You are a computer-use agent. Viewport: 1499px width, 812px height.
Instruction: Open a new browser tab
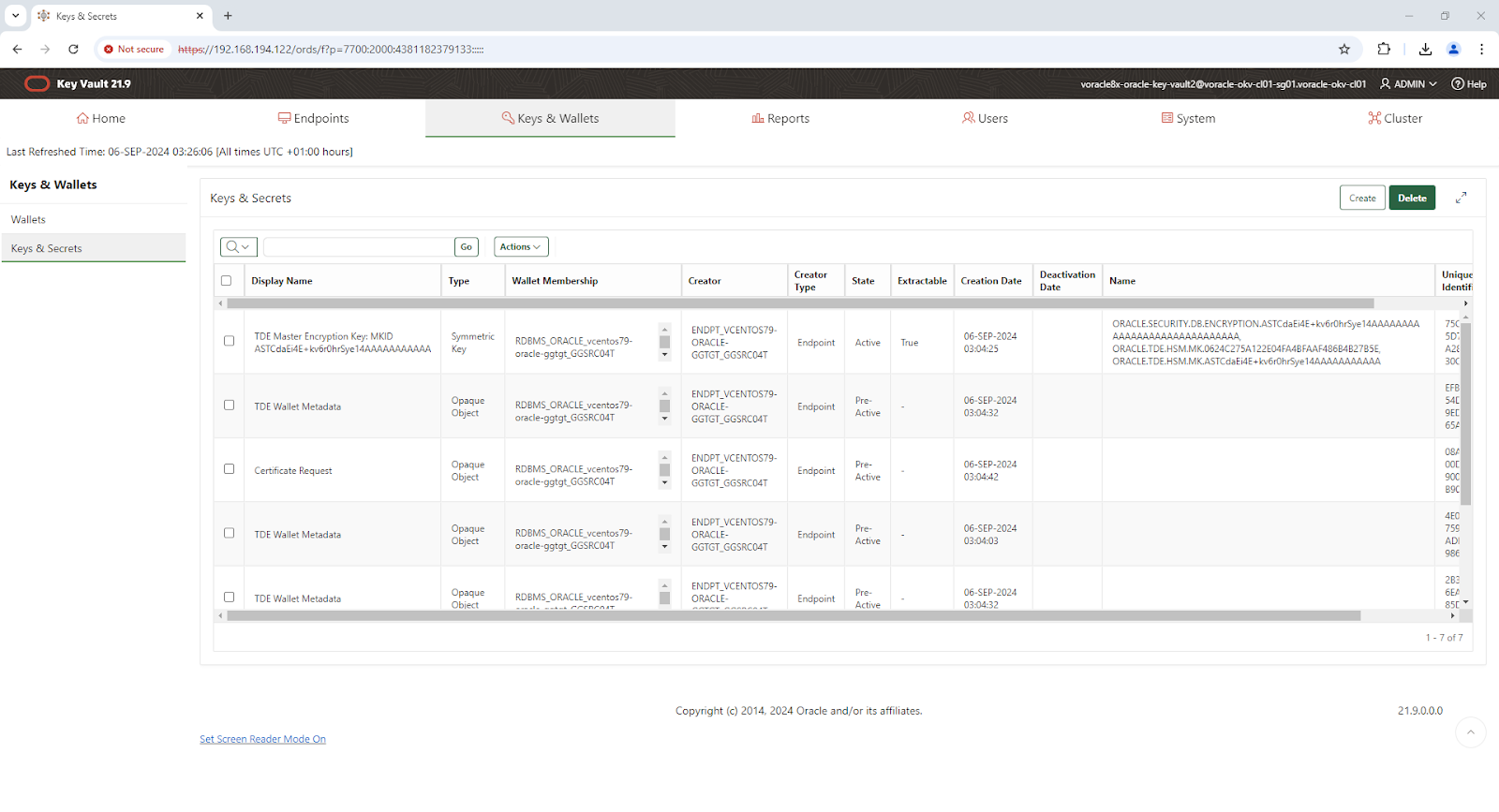click(x=228, y=15)
